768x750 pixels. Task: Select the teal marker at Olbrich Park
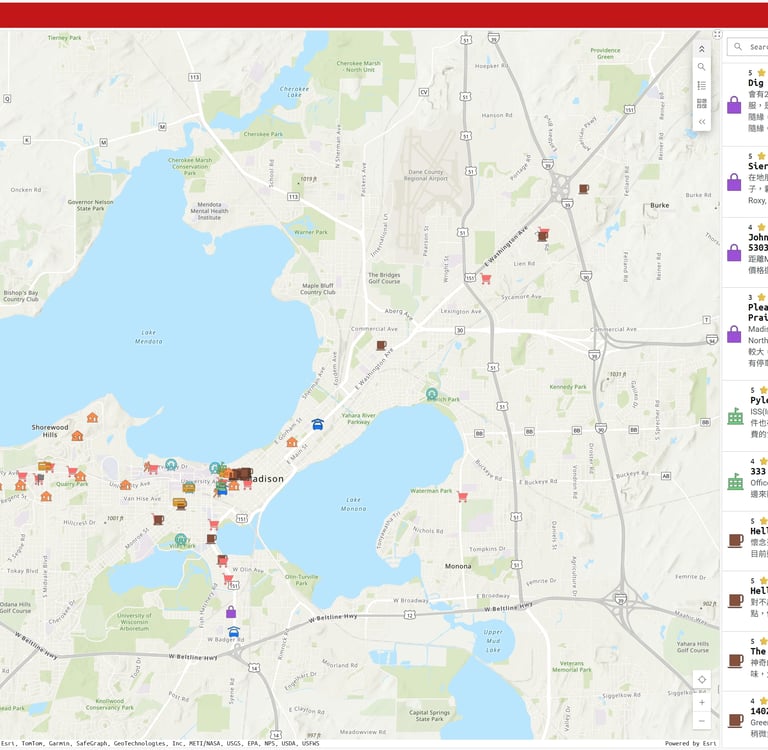(432, 394)
